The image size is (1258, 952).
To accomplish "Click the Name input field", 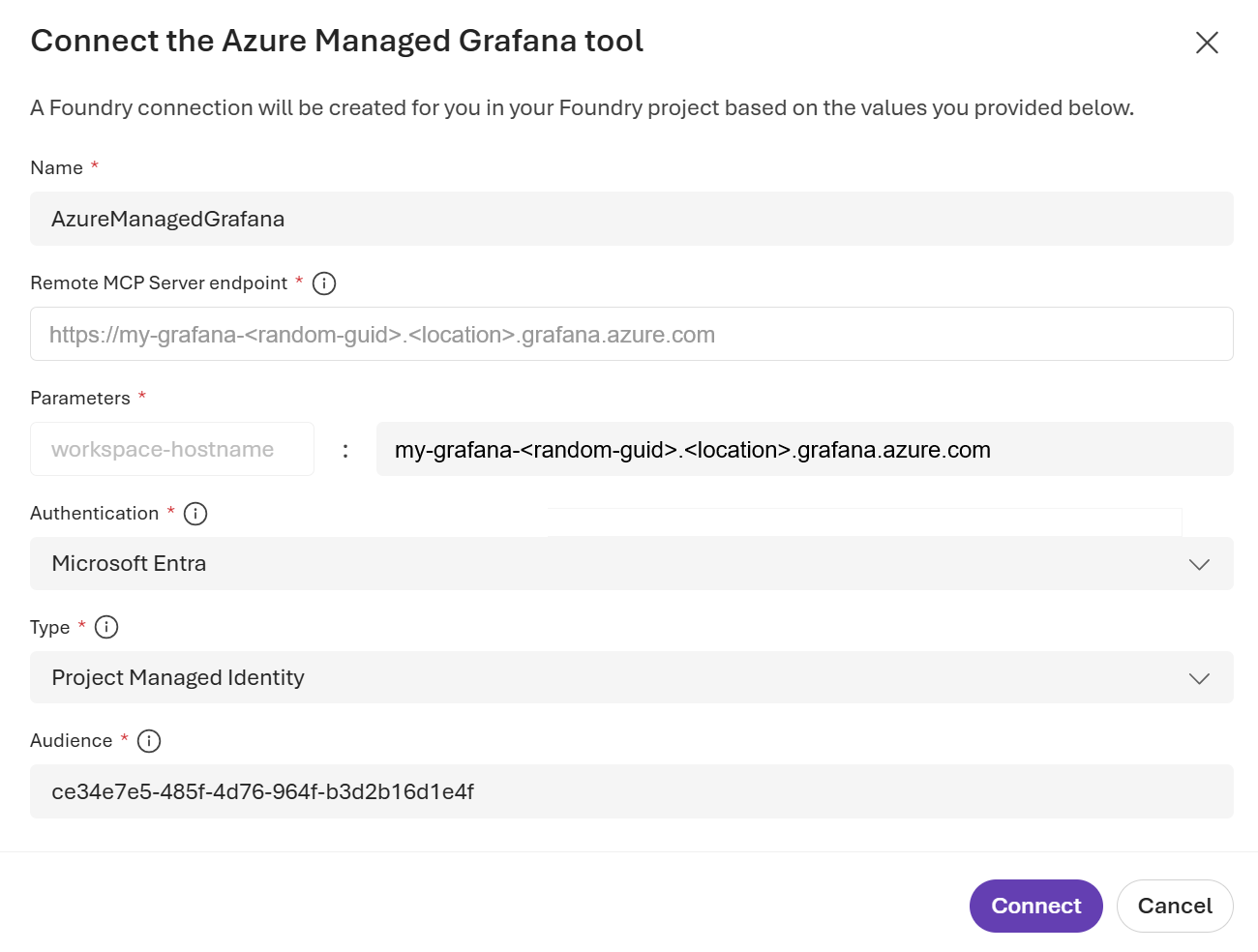I will 632,219.
